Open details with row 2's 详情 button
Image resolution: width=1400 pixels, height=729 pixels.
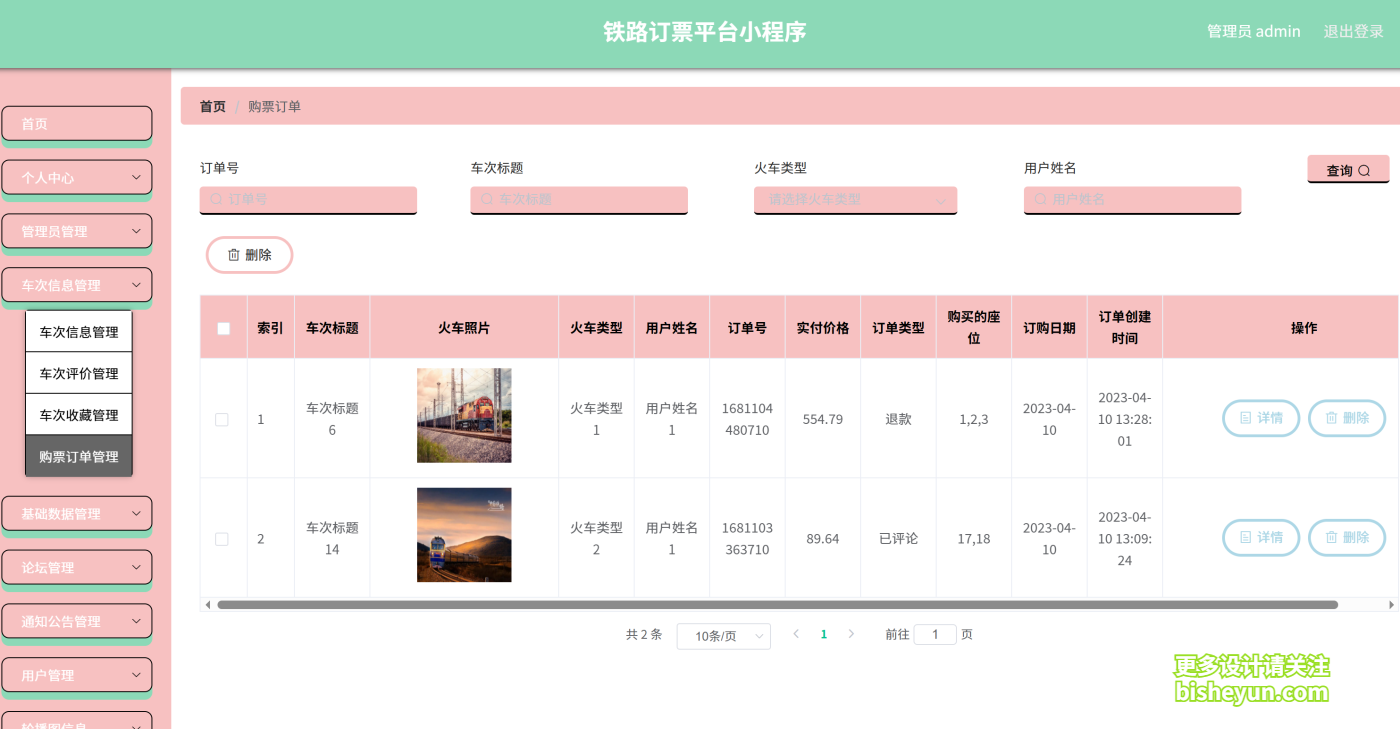[x=1261, y=538]
